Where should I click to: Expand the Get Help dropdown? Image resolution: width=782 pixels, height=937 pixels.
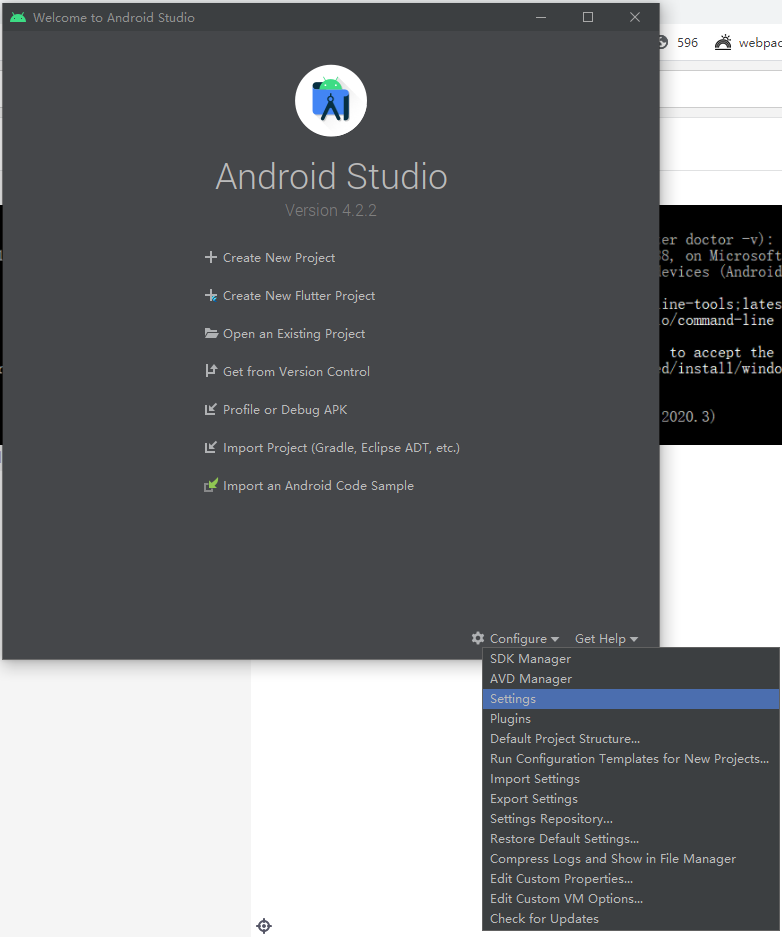tap(606, 638)
